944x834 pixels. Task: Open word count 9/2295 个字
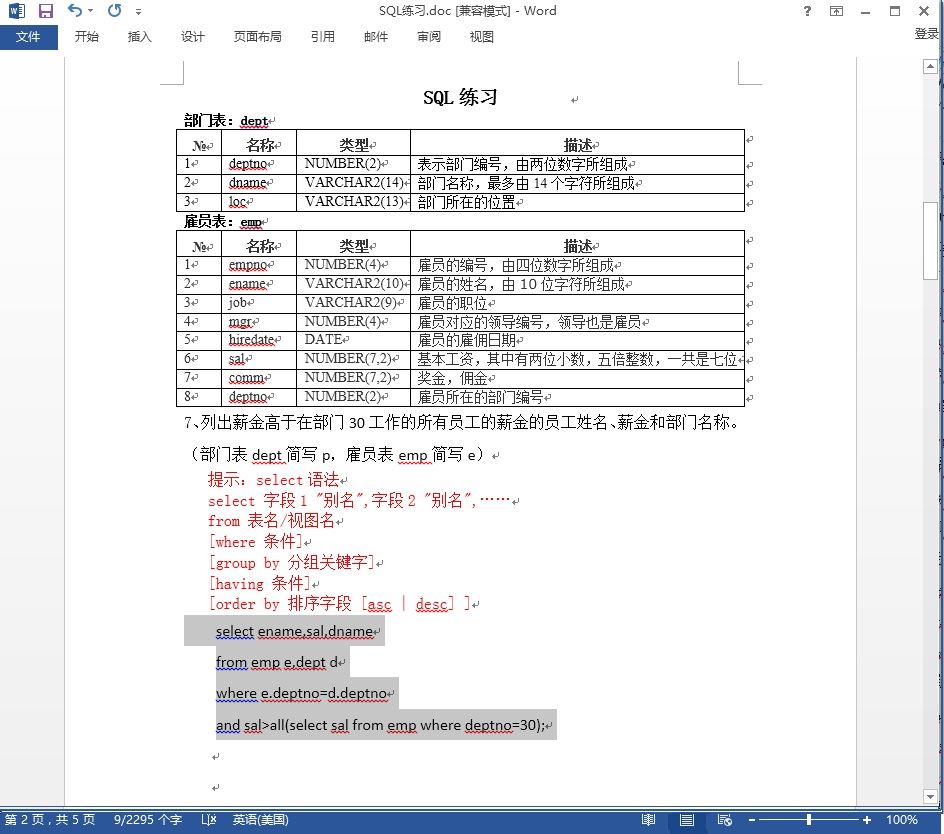148,820
